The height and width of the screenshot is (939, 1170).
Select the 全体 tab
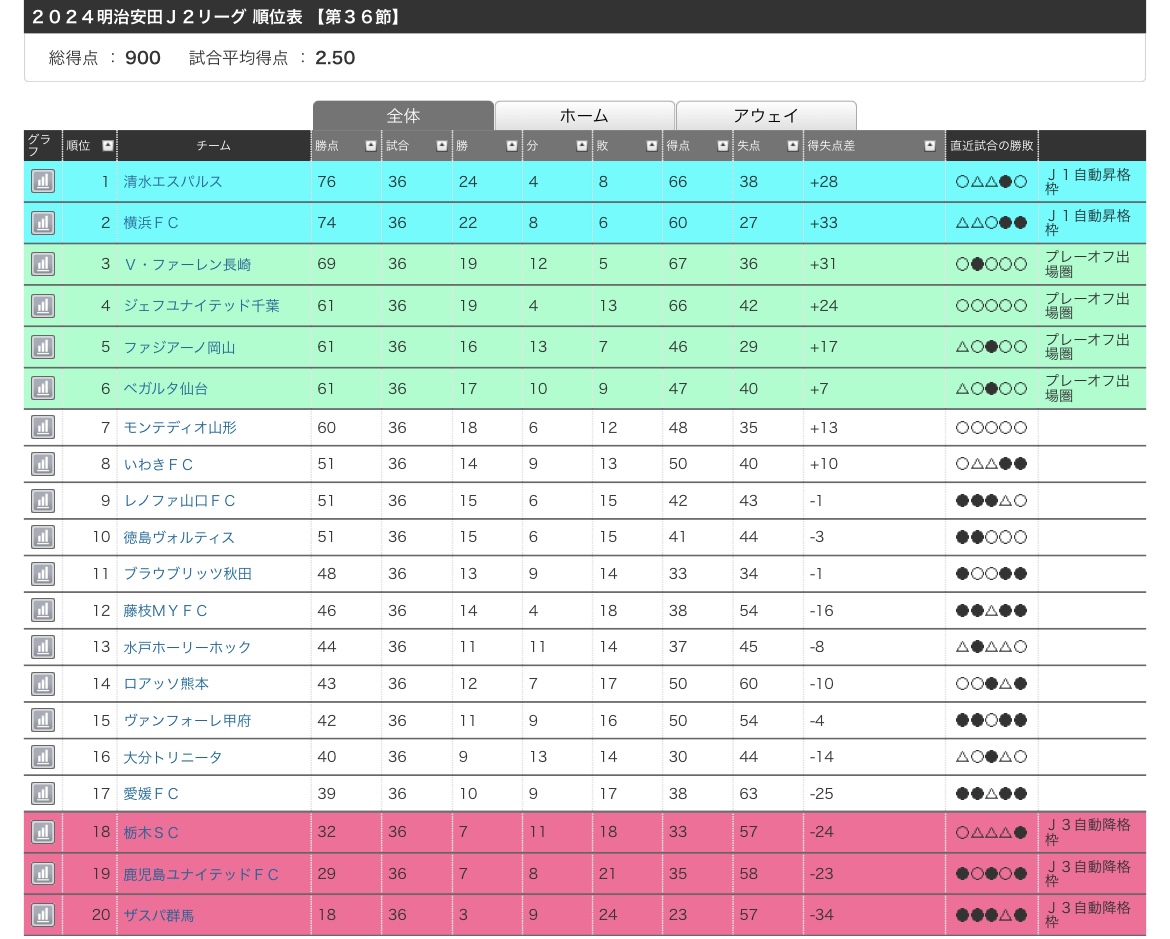(403, 116)
